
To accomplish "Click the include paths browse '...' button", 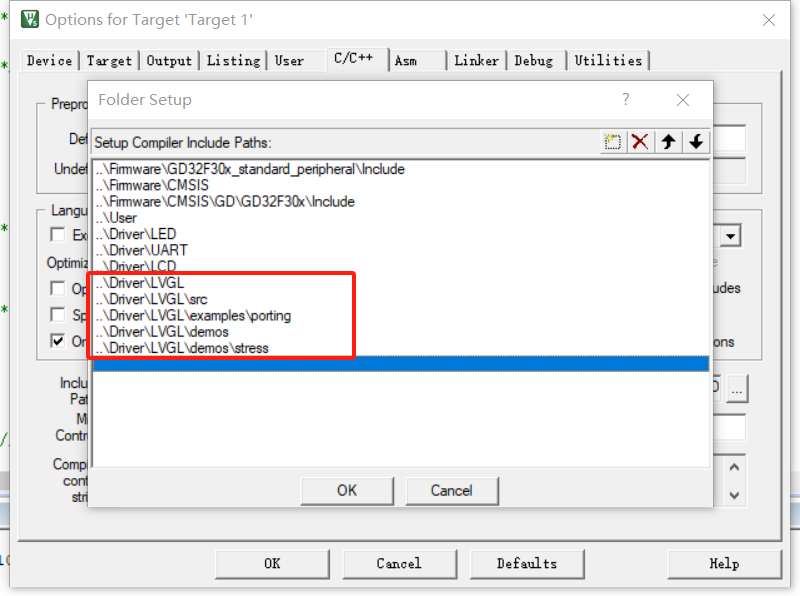I will [x=737, y=390].
